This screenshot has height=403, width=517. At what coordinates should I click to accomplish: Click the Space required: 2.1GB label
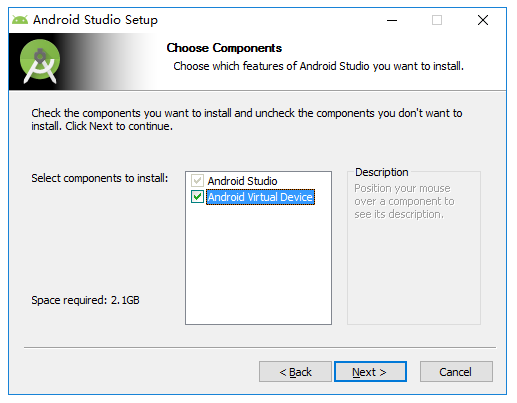[x=85, y=300]
